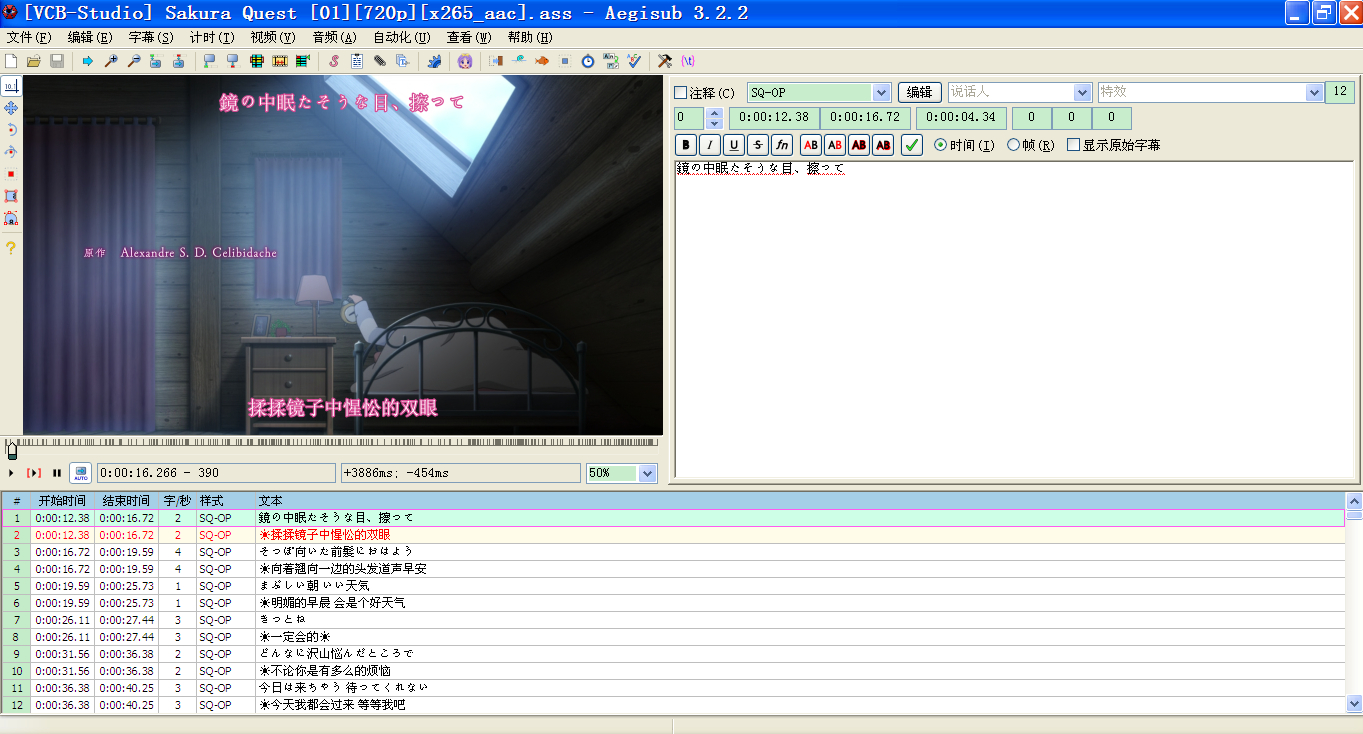Viewport: 1363px width, 734px height.
Task: Open the Automation manager gear icon
Action: coord(434,61)
